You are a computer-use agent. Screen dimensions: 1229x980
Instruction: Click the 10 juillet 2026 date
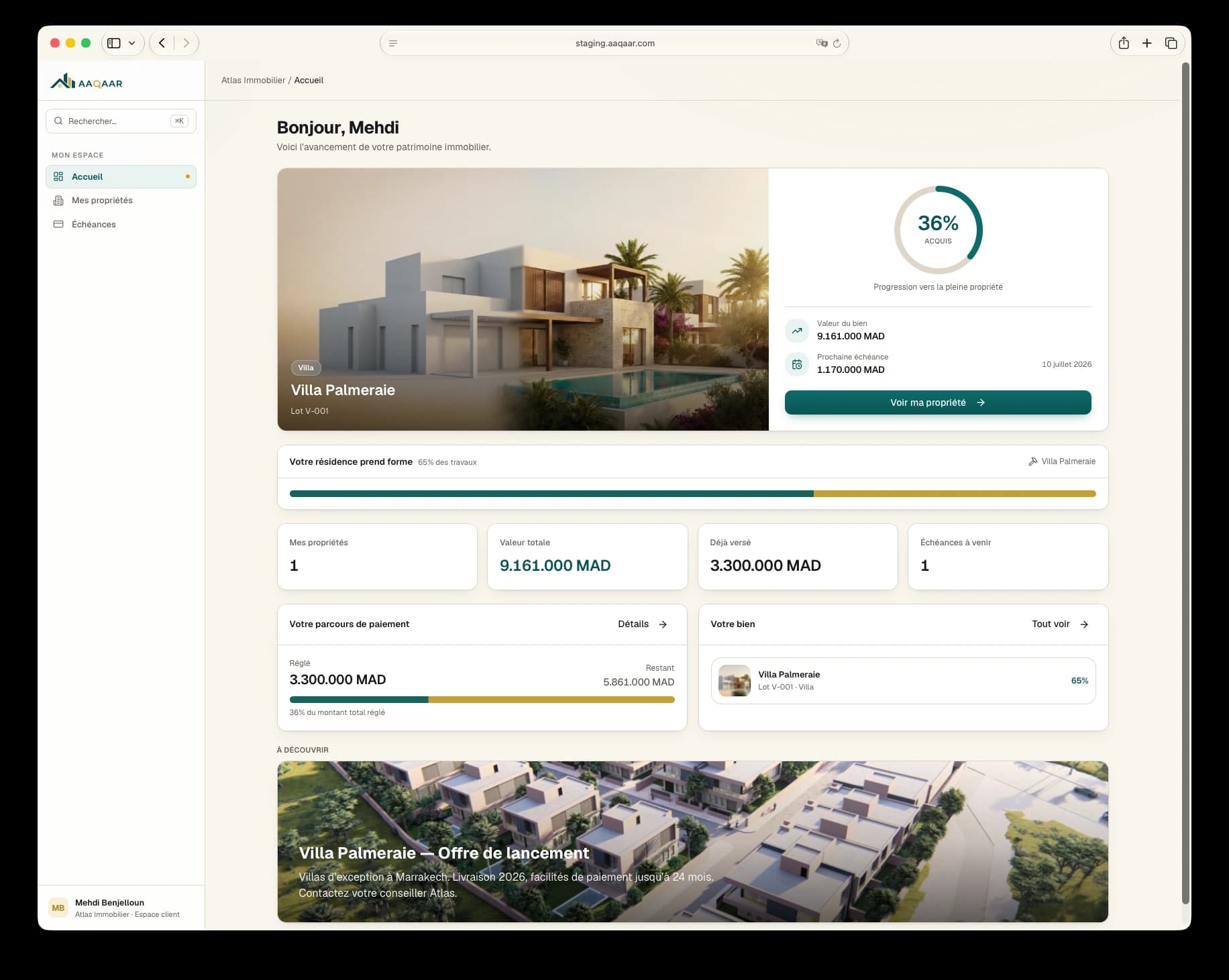coord(1066,364)
